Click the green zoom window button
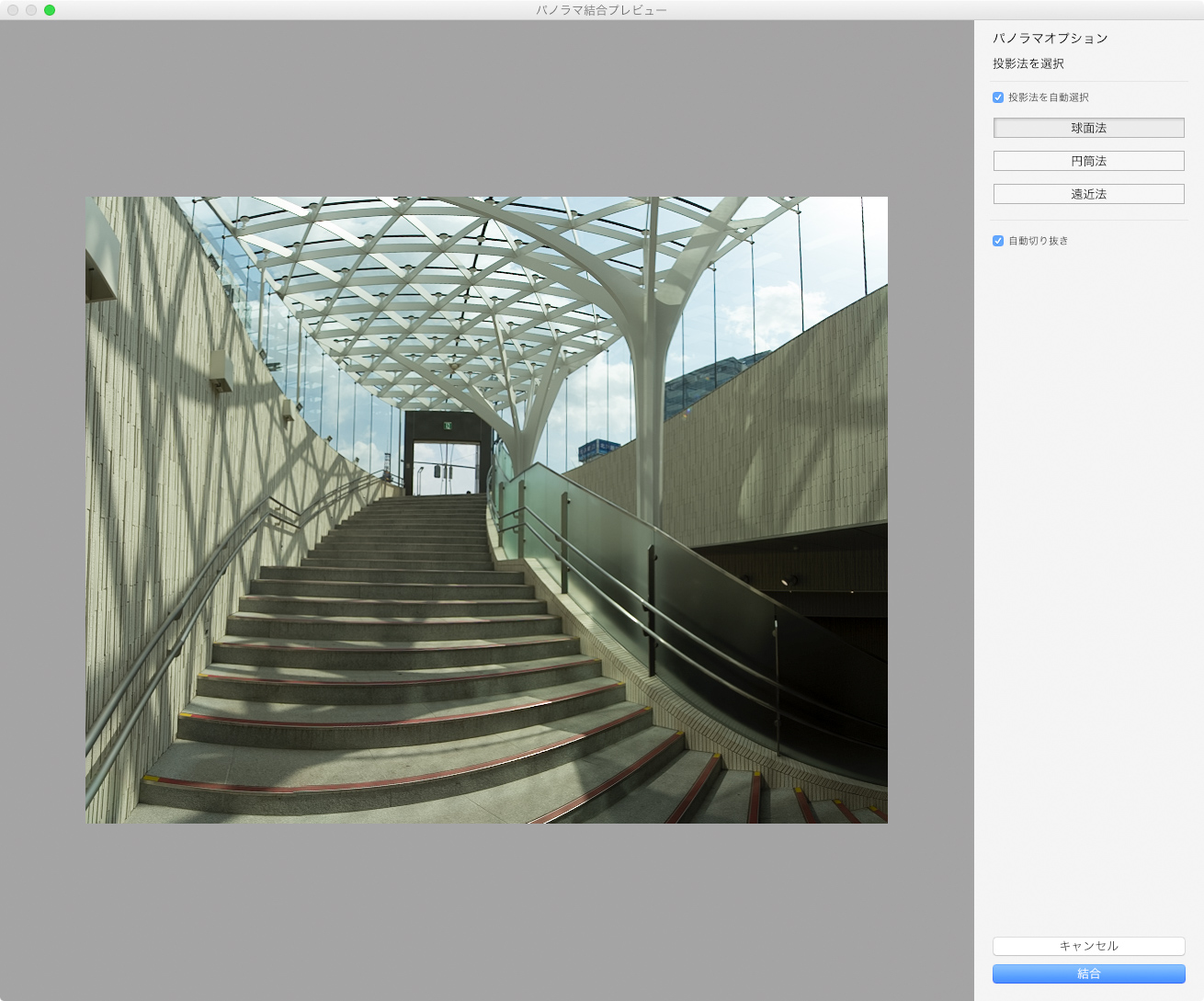This screenshot has width=1204, height=1001. point(50,10)
